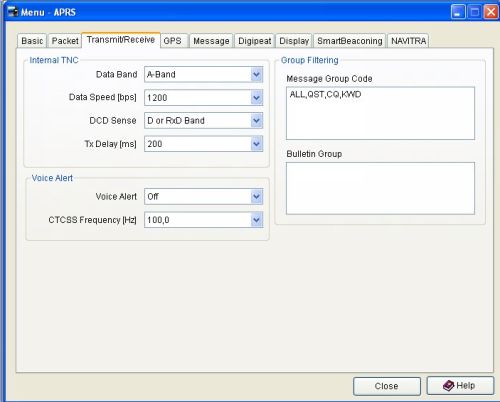This screenshot has width=500, height=402.
Task: Open the Packet tab
Action: point(65,41)
